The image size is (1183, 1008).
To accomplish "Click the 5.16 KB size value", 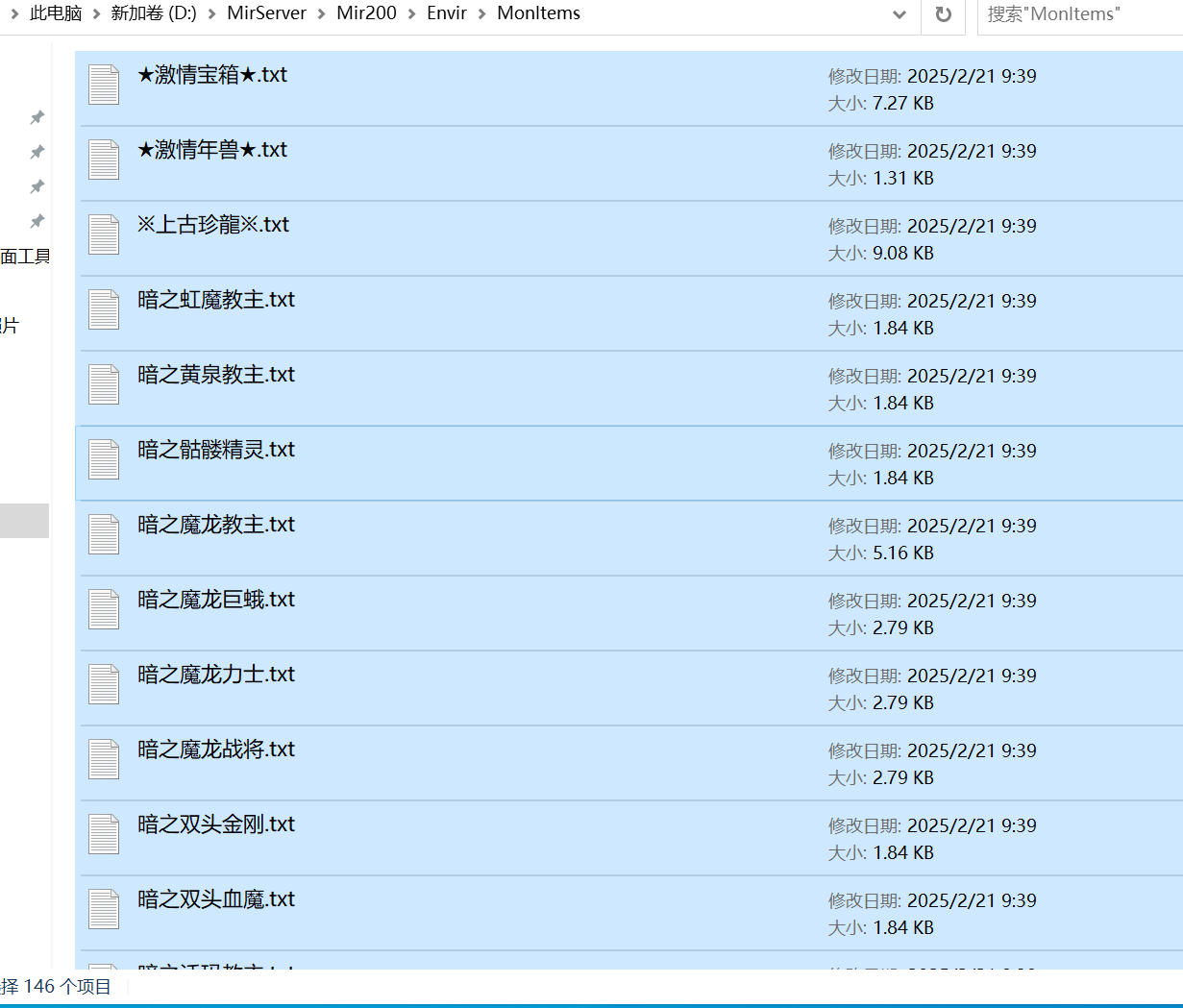I will 903,553.
